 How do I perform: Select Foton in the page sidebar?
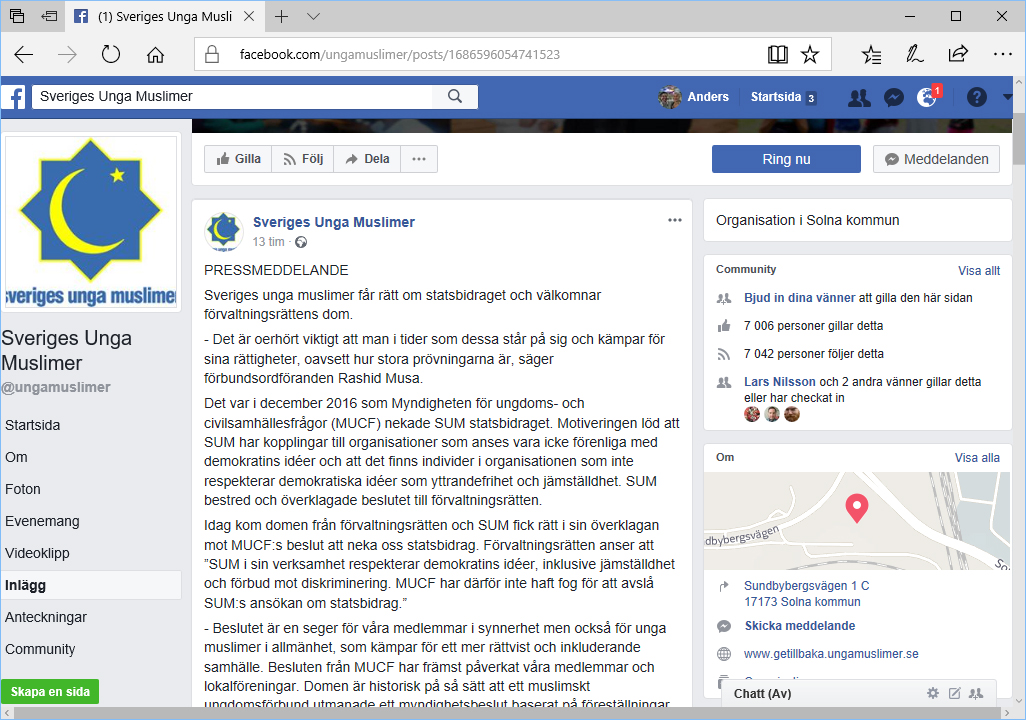pyautogui.click(x=23, y=490)
